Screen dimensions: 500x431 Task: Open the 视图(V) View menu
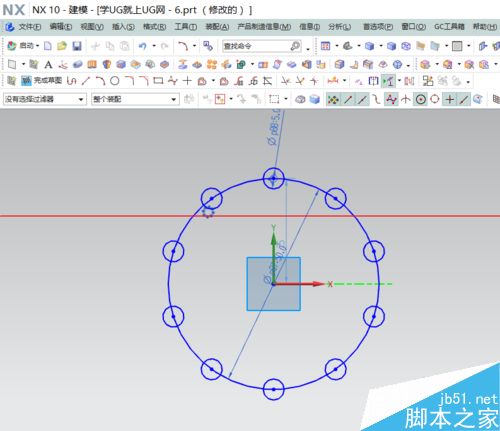coord(92,27)
